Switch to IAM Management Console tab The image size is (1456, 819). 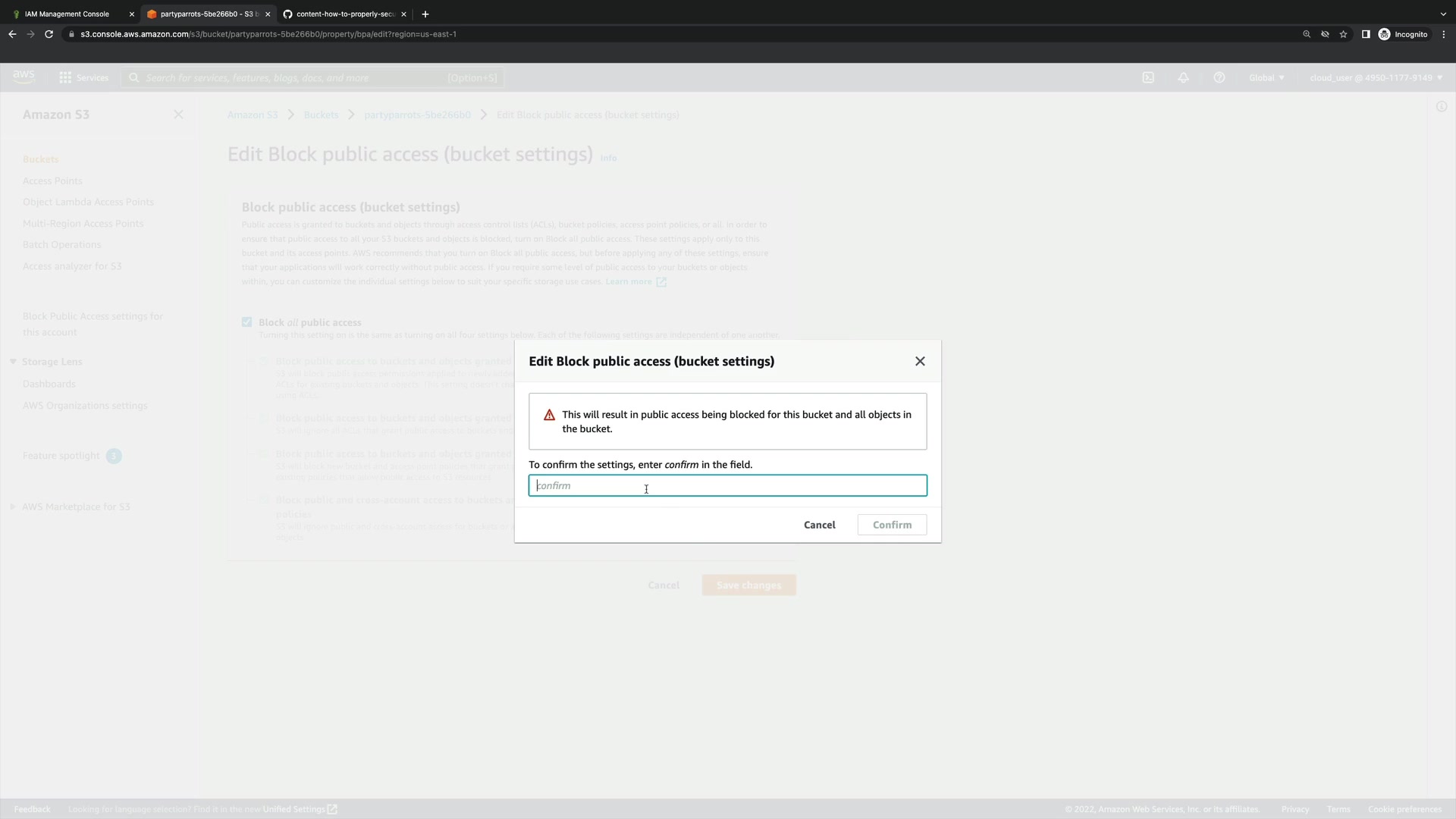[x=67, y=14]
